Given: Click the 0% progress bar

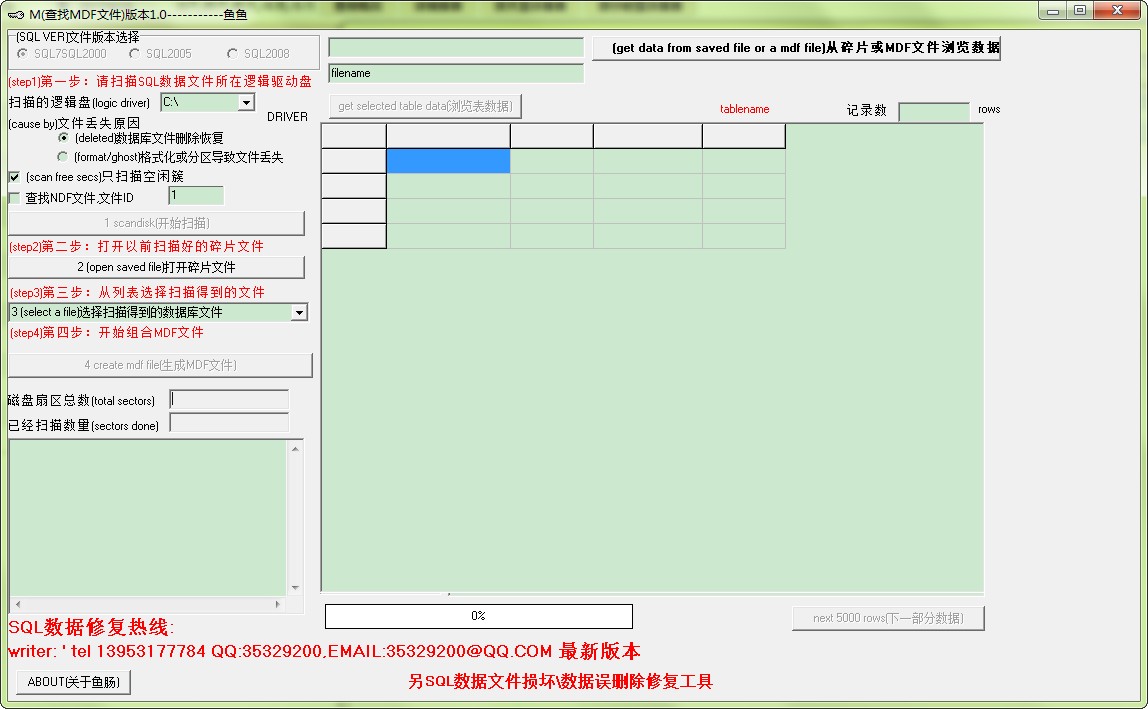Looking at the screenshot, I should point(478,616).
